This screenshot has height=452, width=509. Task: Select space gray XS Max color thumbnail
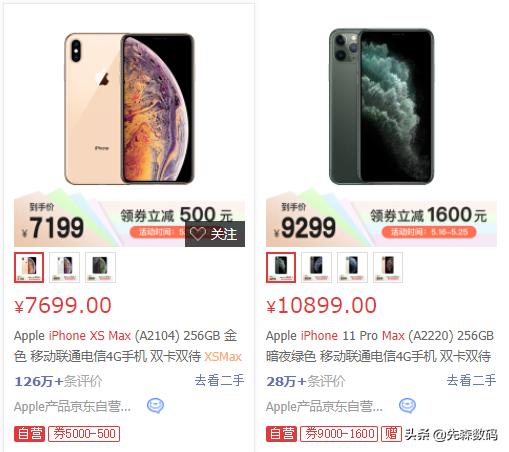tap(100, 267)
